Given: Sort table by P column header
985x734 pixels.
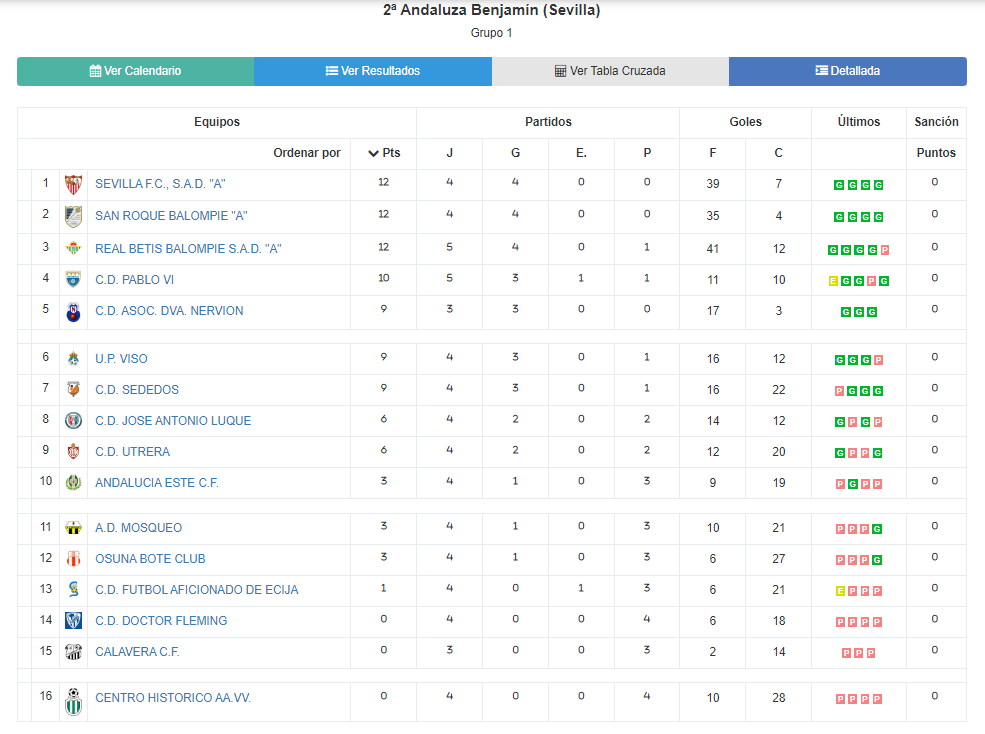Looking at the screenshot, I should [647, 153].
